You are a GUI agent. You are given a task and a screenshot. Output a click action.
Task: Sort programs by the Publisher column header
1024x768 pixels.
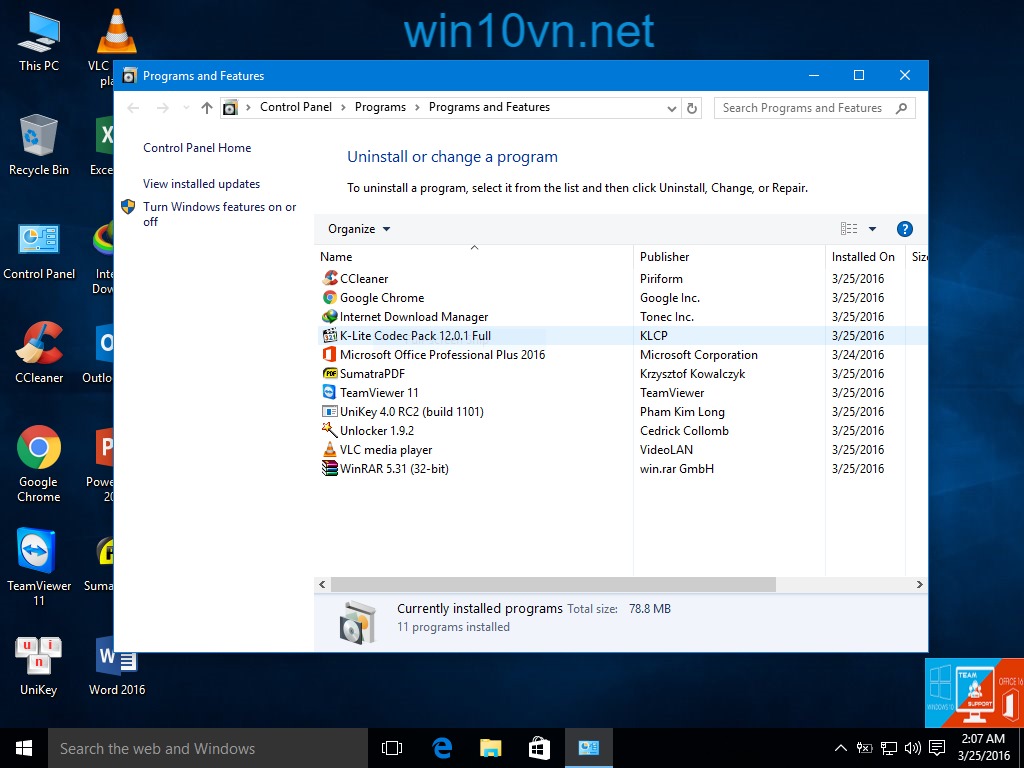click(664, 256)
